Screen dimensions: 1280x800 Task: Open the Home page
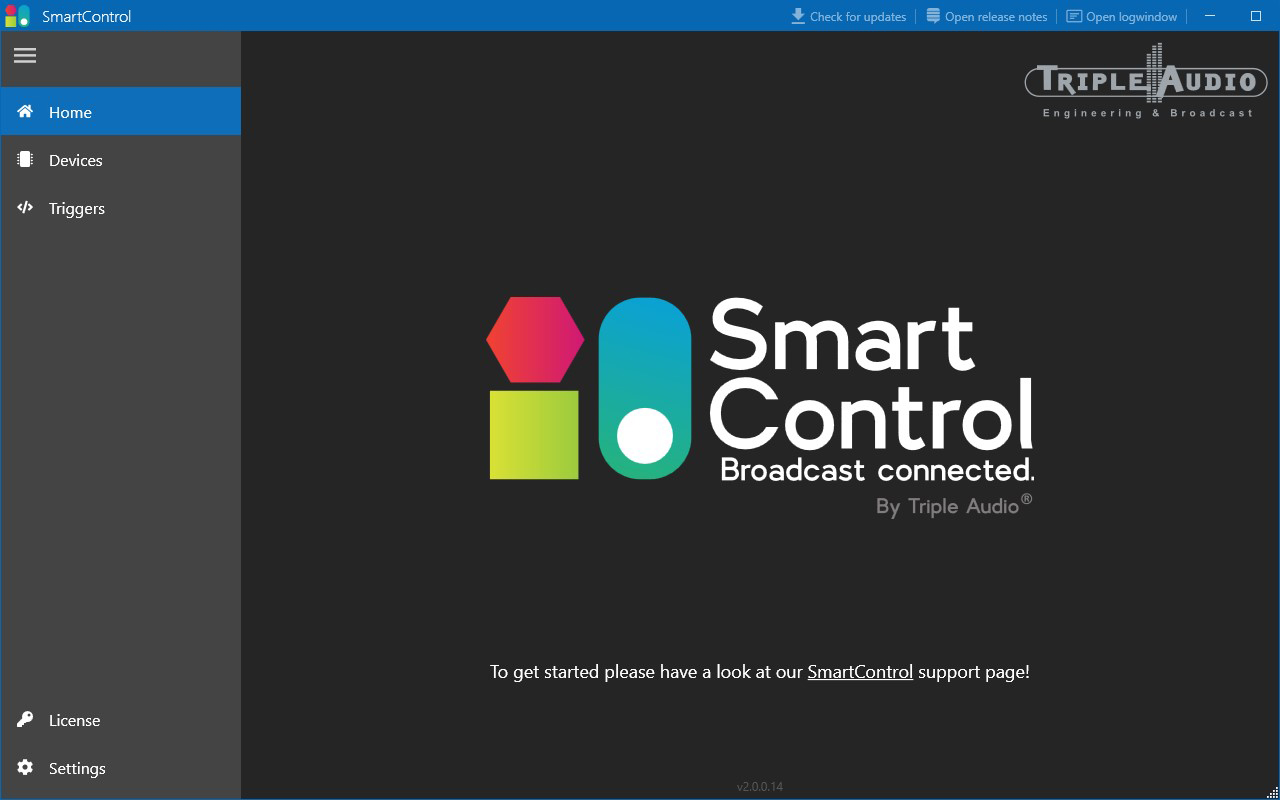point(120,111)
